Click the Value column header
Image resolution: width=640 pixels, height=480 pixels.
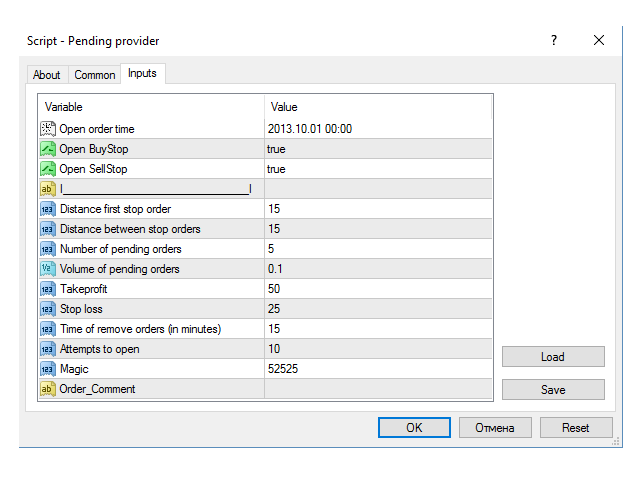pos(378,107)
